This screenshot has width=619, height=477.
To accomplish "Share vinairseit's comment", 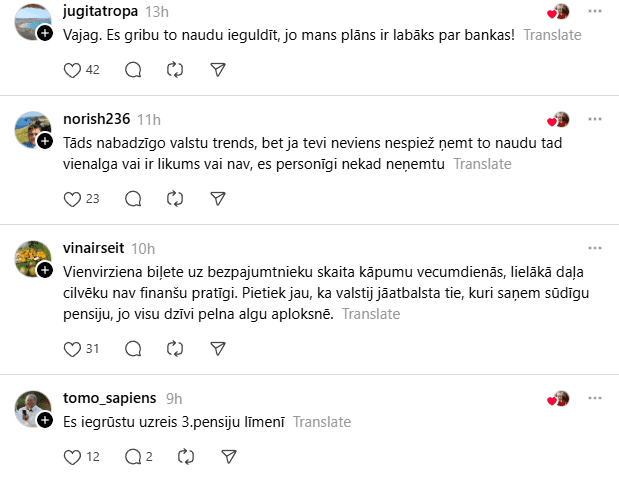I will click(x=218, y=349).
